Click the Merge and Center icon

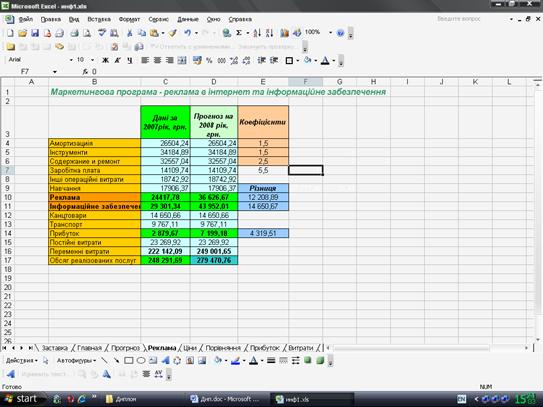click(182, 61)
